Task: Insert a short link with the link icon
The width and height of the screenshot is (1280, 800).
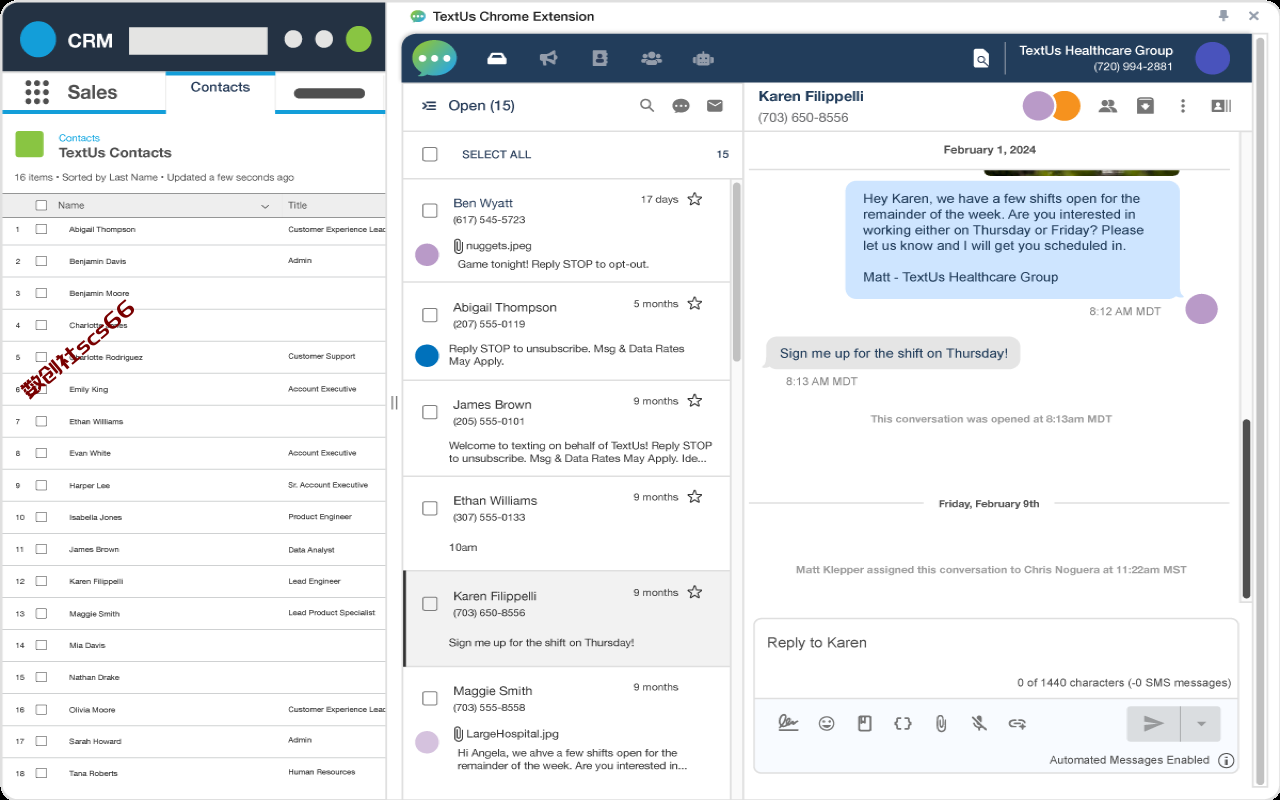Action: tap(1017, 723)
